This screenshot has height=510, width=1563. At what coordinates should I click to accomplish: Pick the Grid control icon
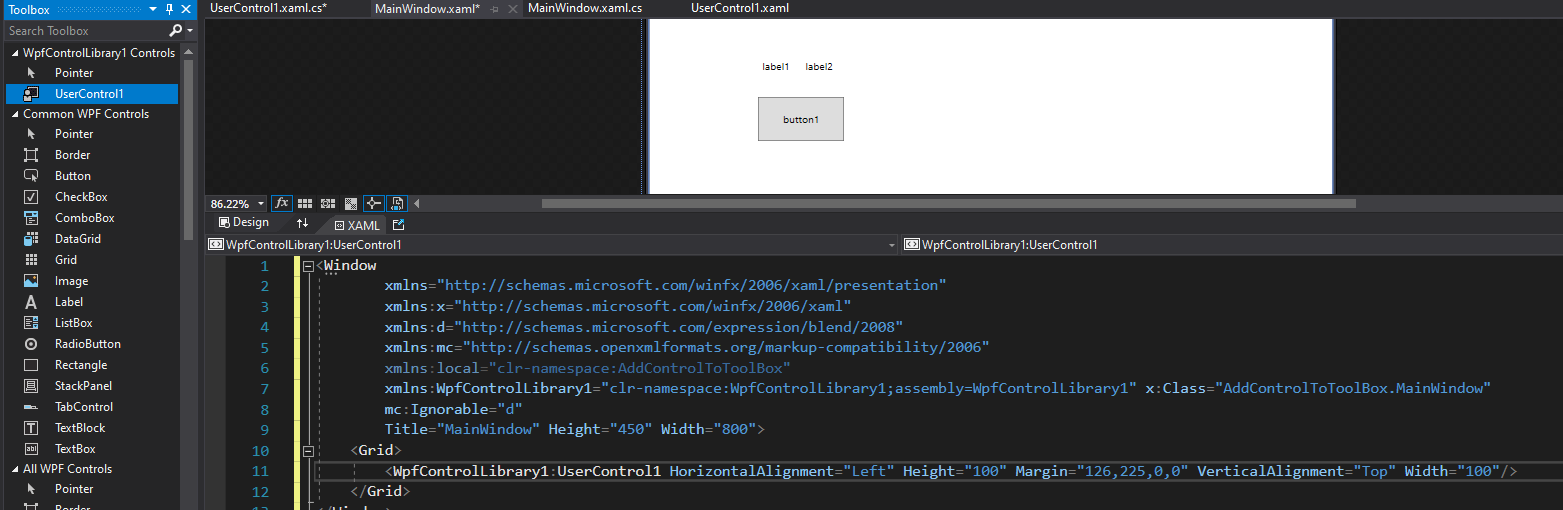tap(31, 260)
